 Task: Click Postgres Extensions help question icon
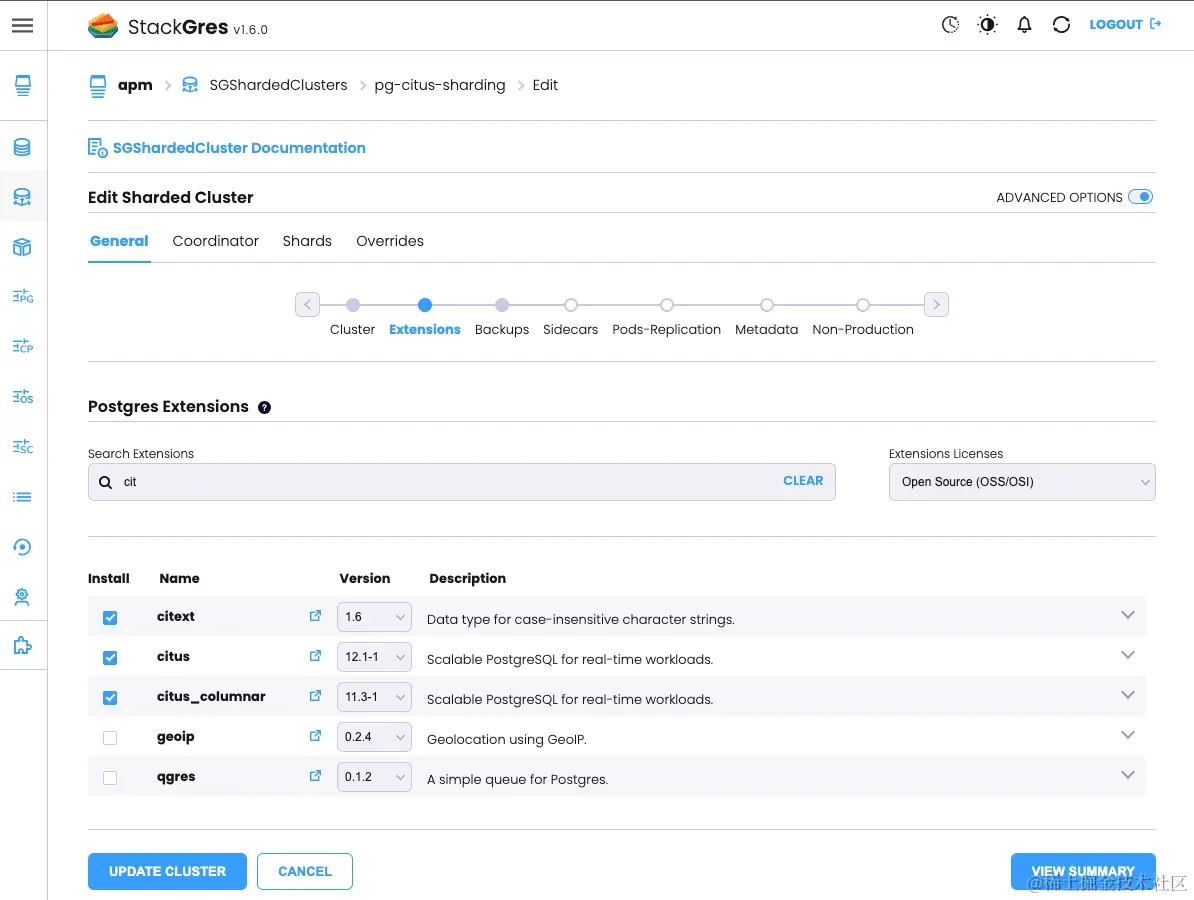point(264,407)
